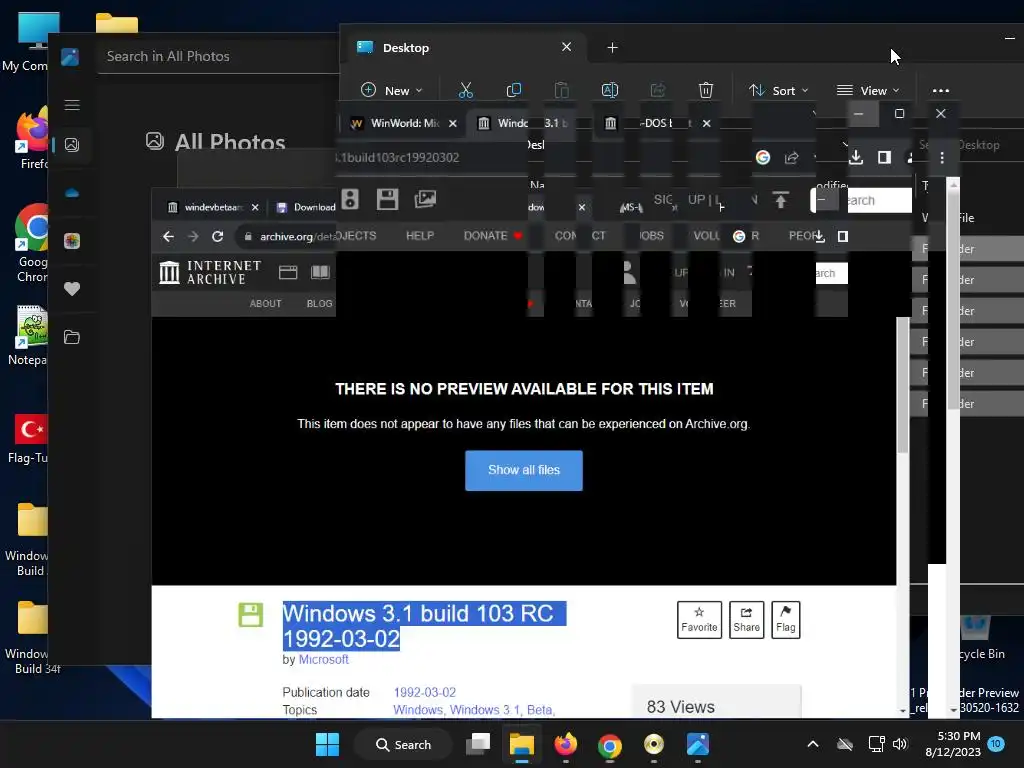Click the Internet Archive upload arrow icon
Screen dimensions: 1024x768
[x=781, y=200]
